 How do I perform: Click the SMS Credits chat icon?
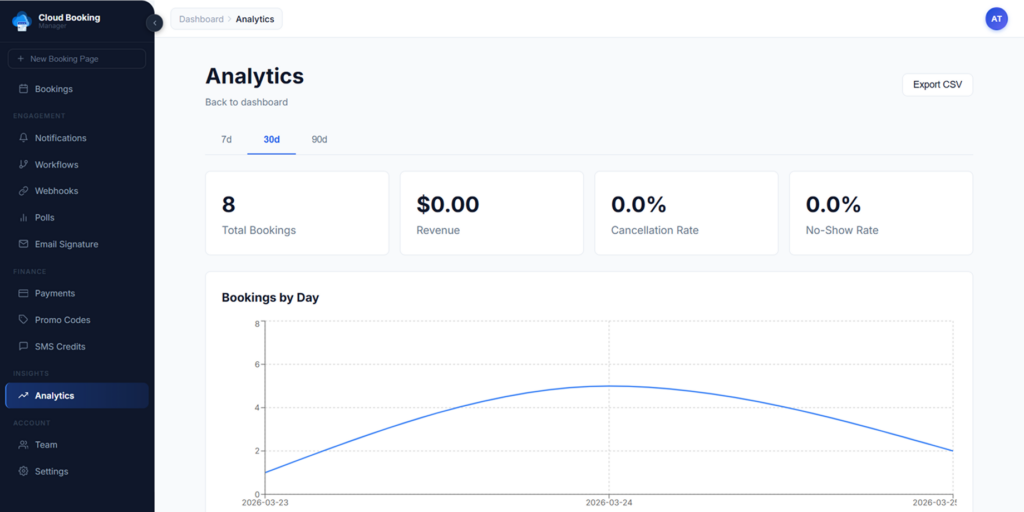(23, 347)
